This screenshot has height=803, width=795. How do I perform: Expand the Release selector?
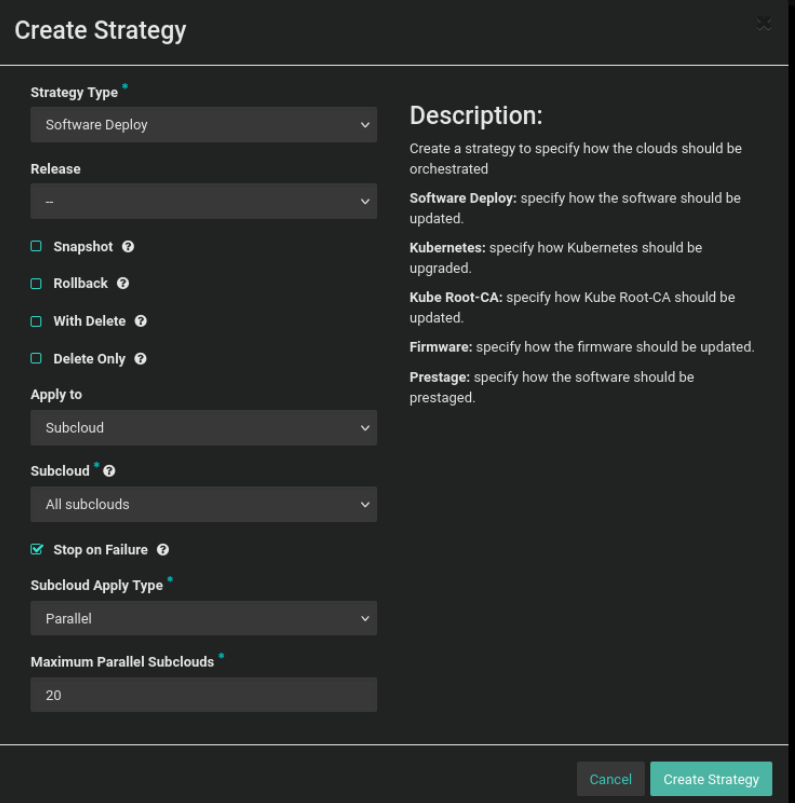(204, 201)
